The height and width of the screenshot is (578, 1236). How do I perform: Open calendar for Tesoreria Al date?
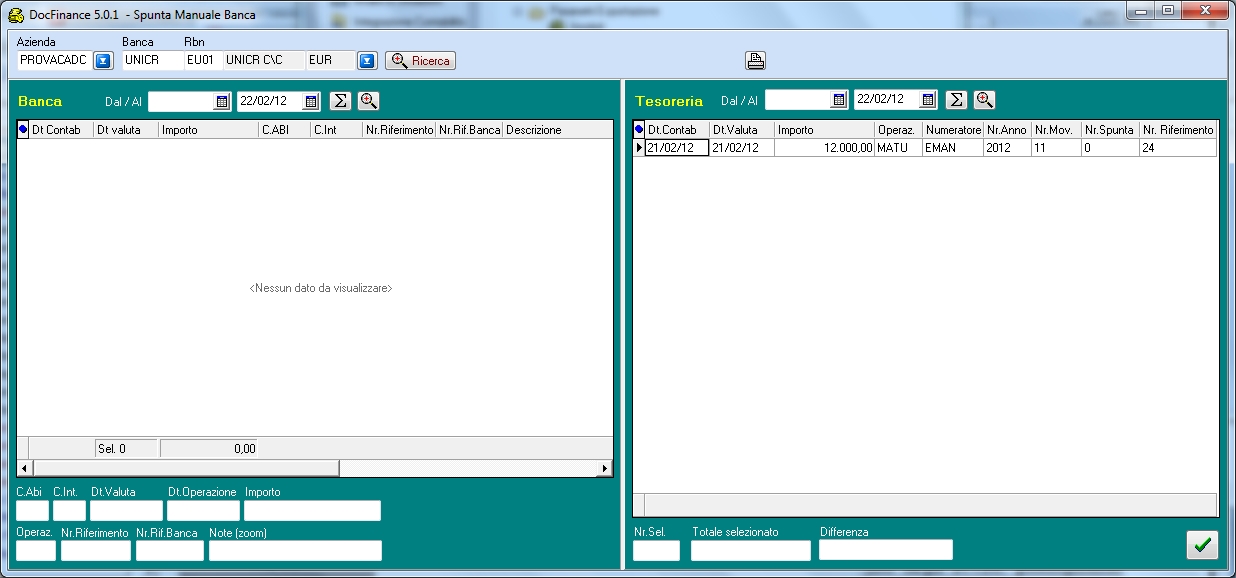click(x=928, y=100)
